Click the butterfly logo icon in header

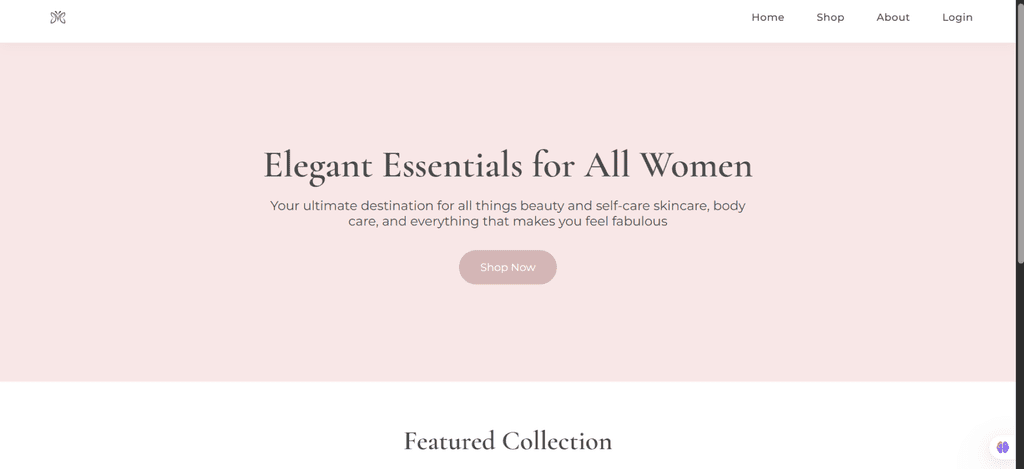[58, 18]
